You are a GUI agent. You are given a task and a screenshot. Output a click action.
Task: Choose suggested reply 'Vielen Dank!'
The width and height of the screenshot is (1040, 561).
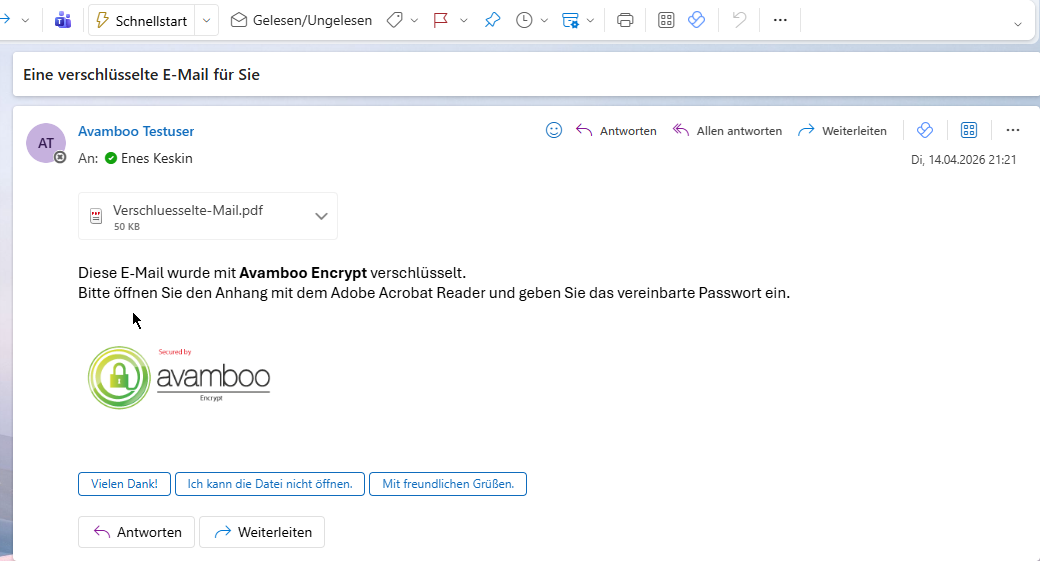tap(124, 484)
